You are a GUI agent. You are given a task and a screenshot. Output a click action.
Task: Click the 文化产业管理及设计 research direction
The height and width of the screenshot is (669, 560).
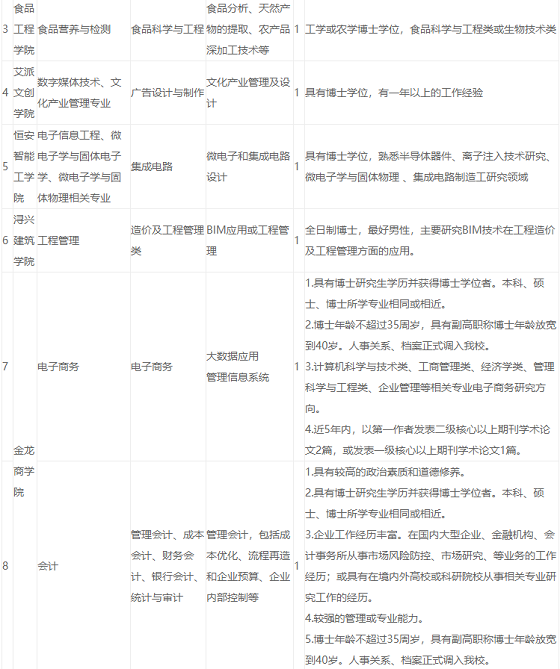(248, 93)
